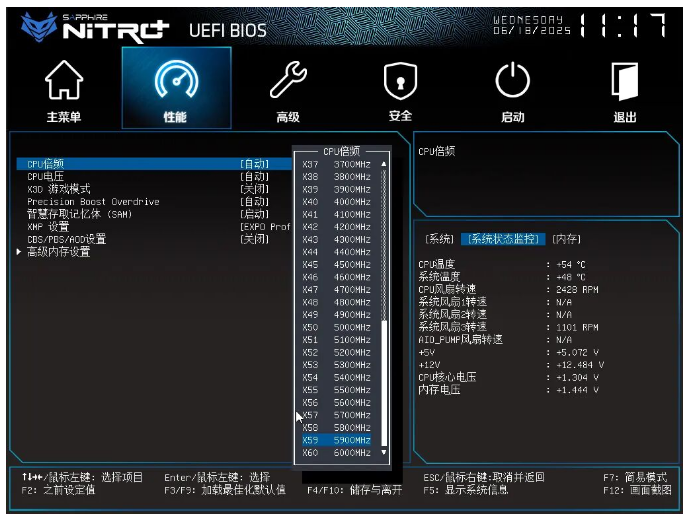The height and width of the screenshot is (520, 684).
Task: Expand 高级内存设置 submenu
Action: (x=58, y=252)
